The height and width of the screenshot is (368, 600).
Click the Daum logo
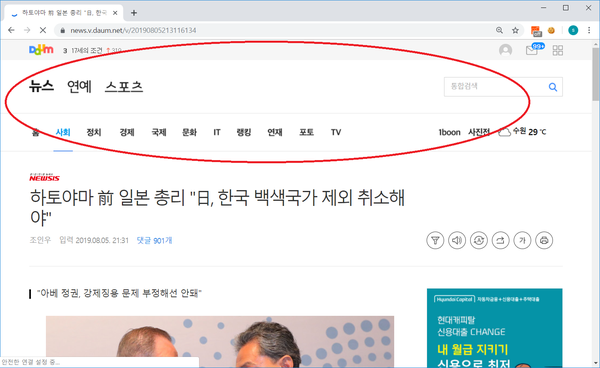(41, 50)
